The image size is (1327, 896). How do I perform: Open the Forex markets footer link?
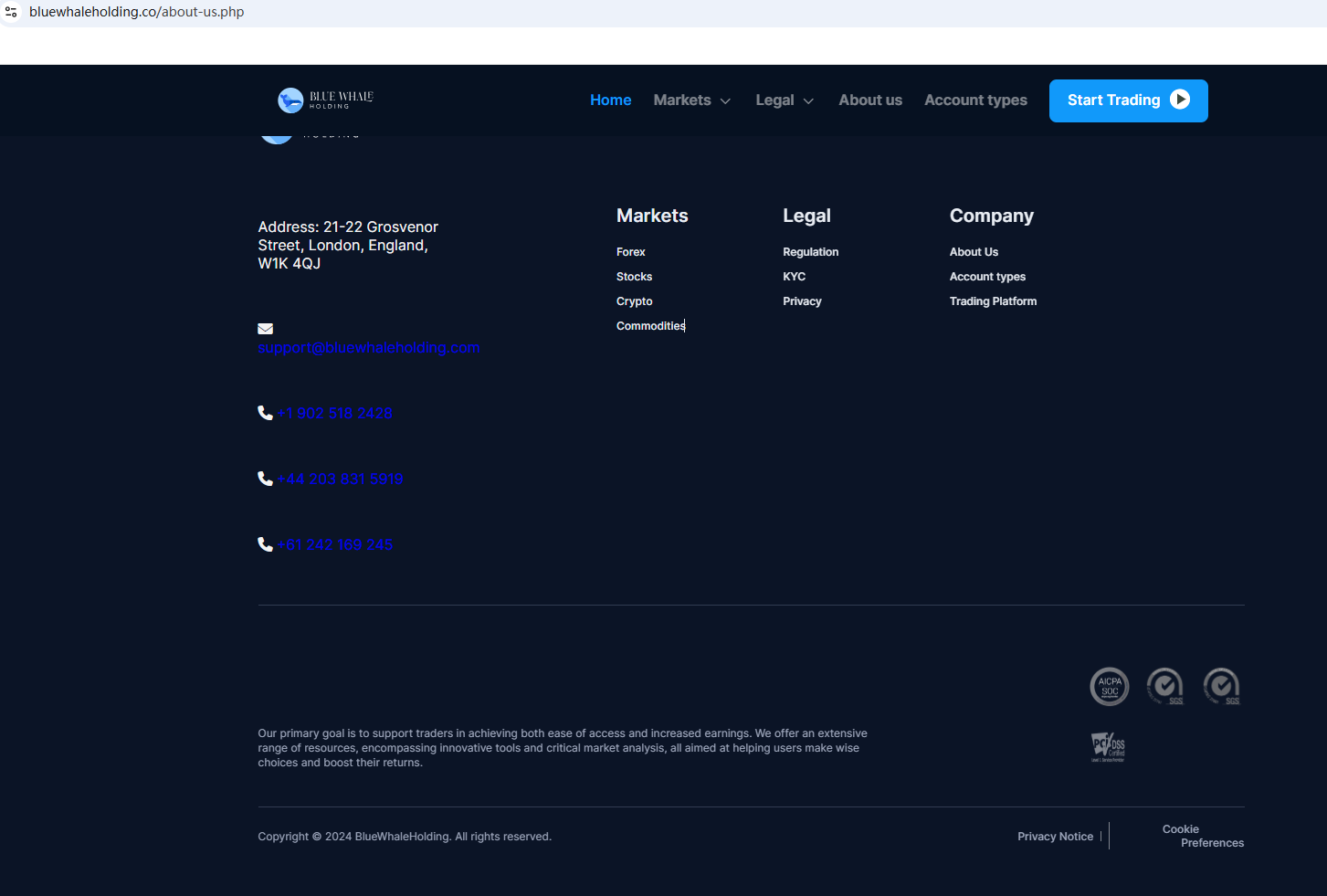[630, 252]
